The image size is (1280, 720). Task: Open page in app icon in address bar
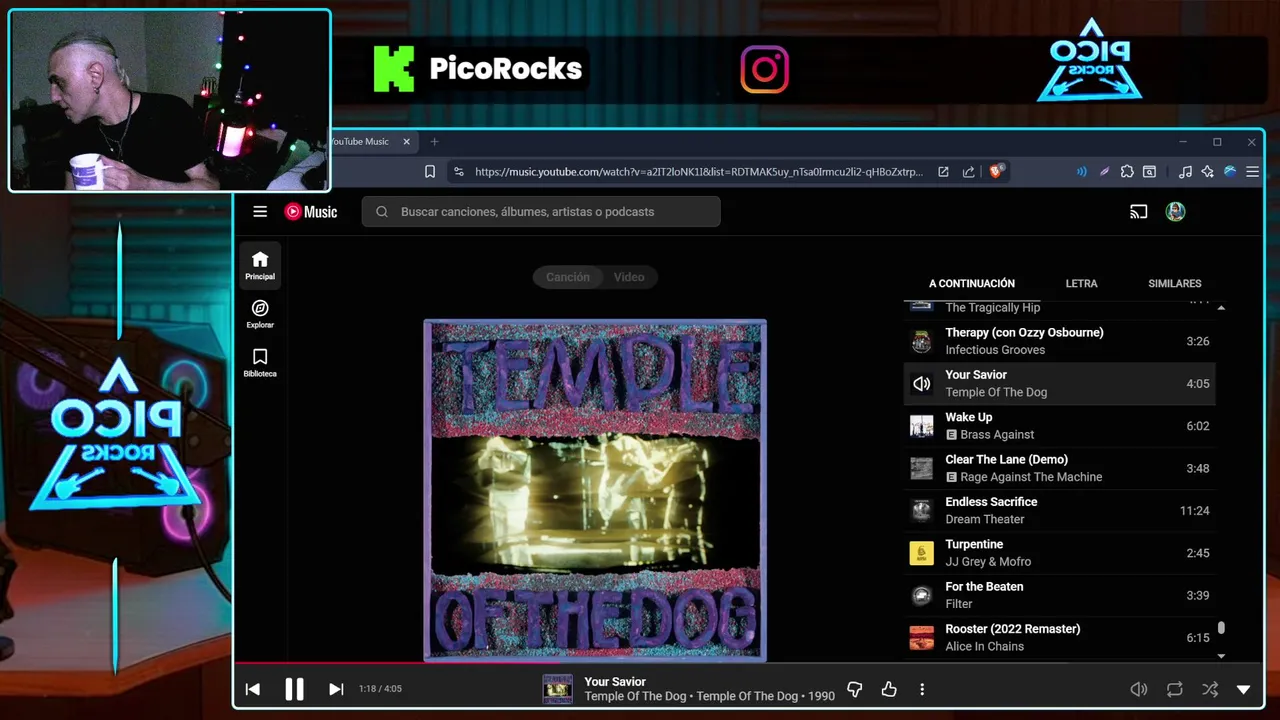pos(943,172)
